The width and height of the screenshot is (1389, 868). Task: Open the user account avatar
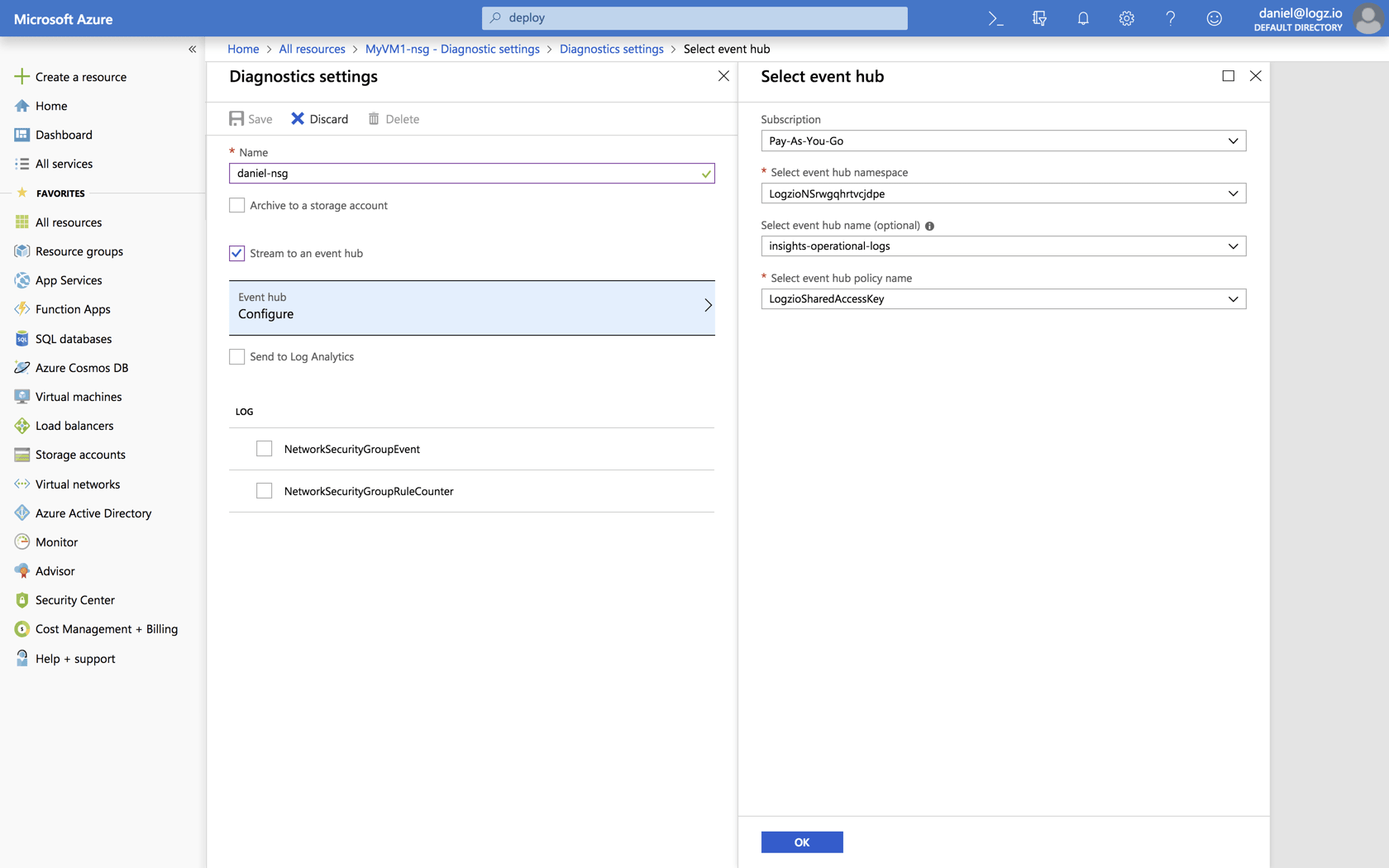click(x=1368, y=18)
